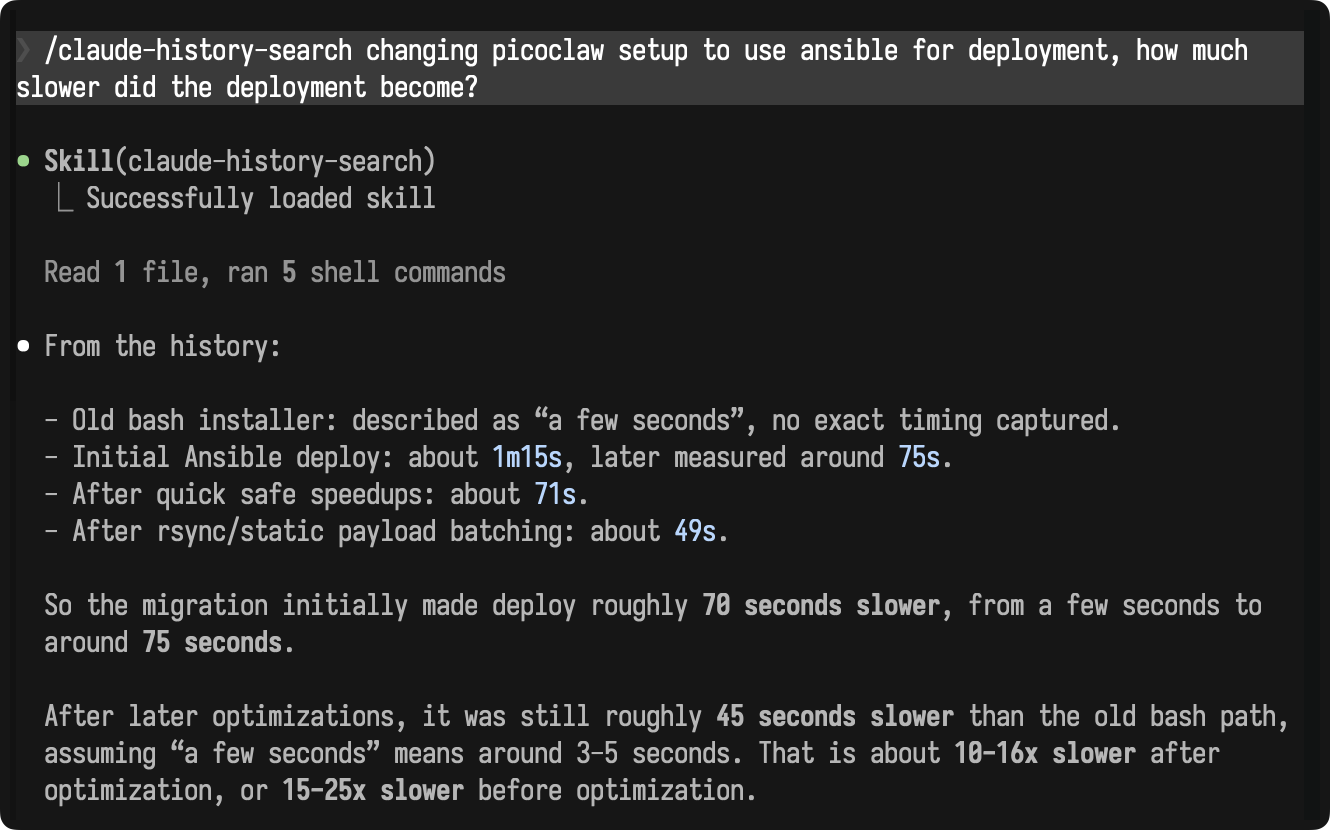Click the After rsync/static payload batching line
The width and height of the screenshot is (1330, 830).
(386, 532)
